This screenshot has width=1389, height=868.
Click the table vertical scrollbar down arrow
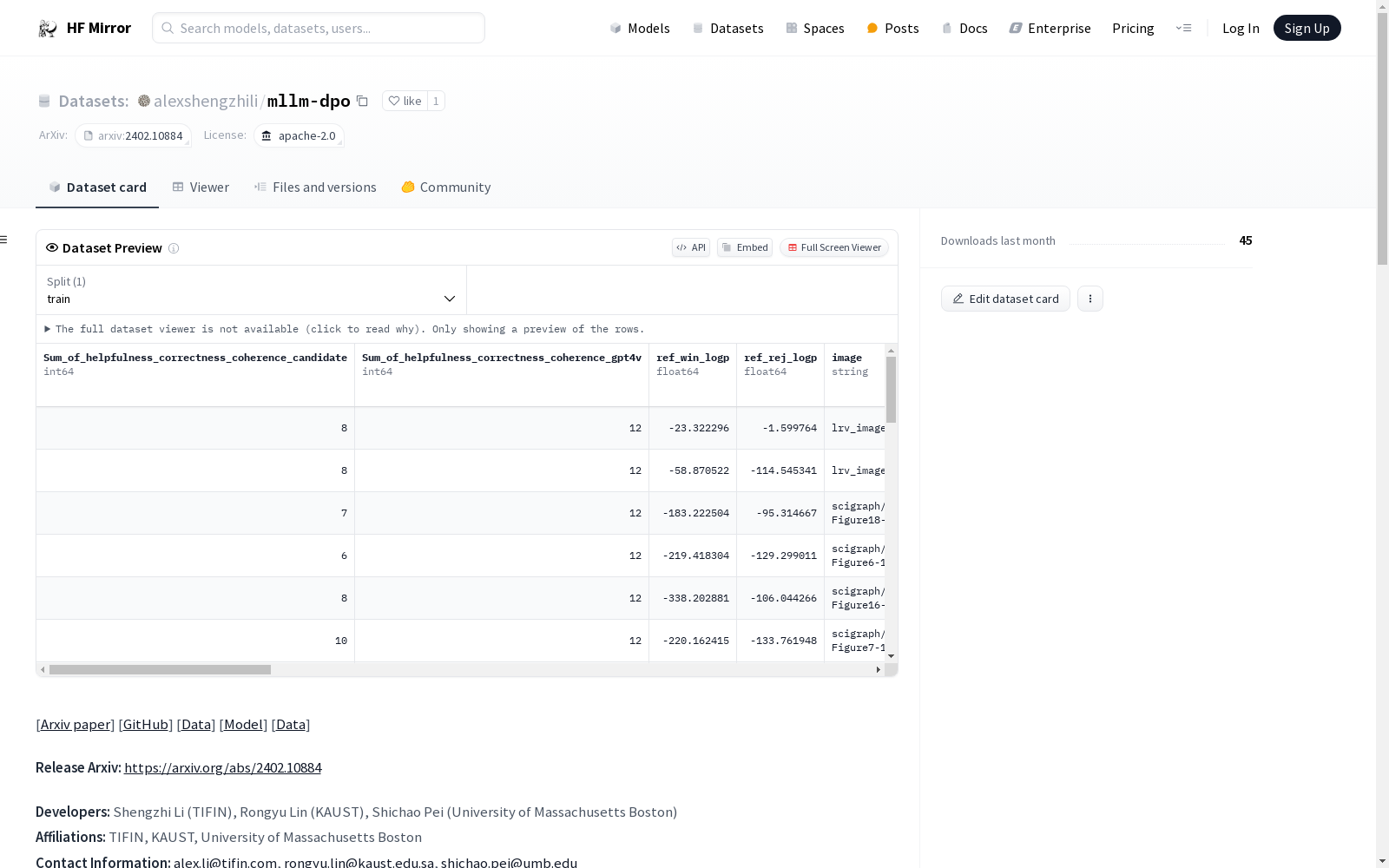[x=891, y=656]
